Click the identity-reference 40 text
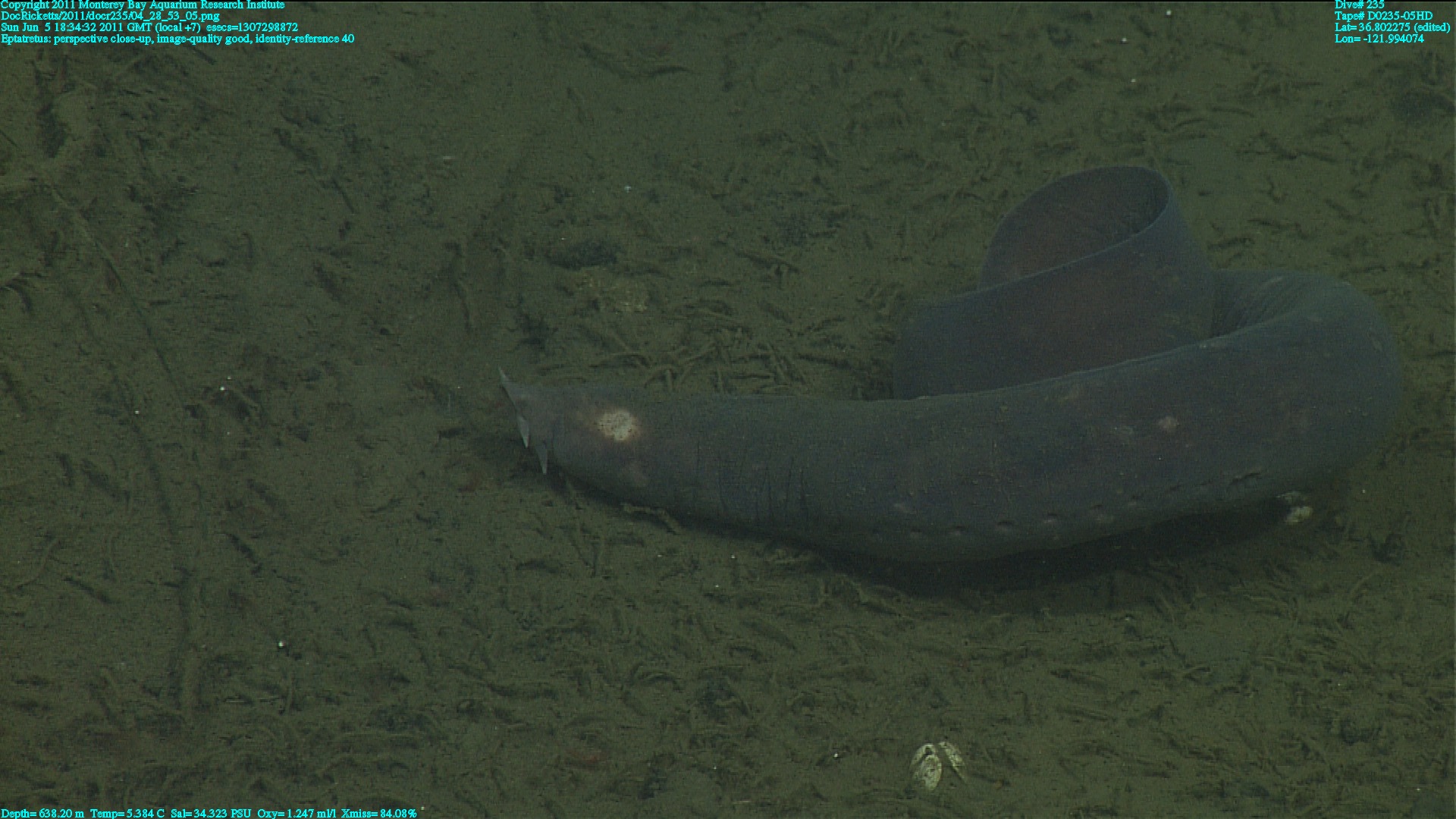 pyautogui.click(x=305, y=39)
